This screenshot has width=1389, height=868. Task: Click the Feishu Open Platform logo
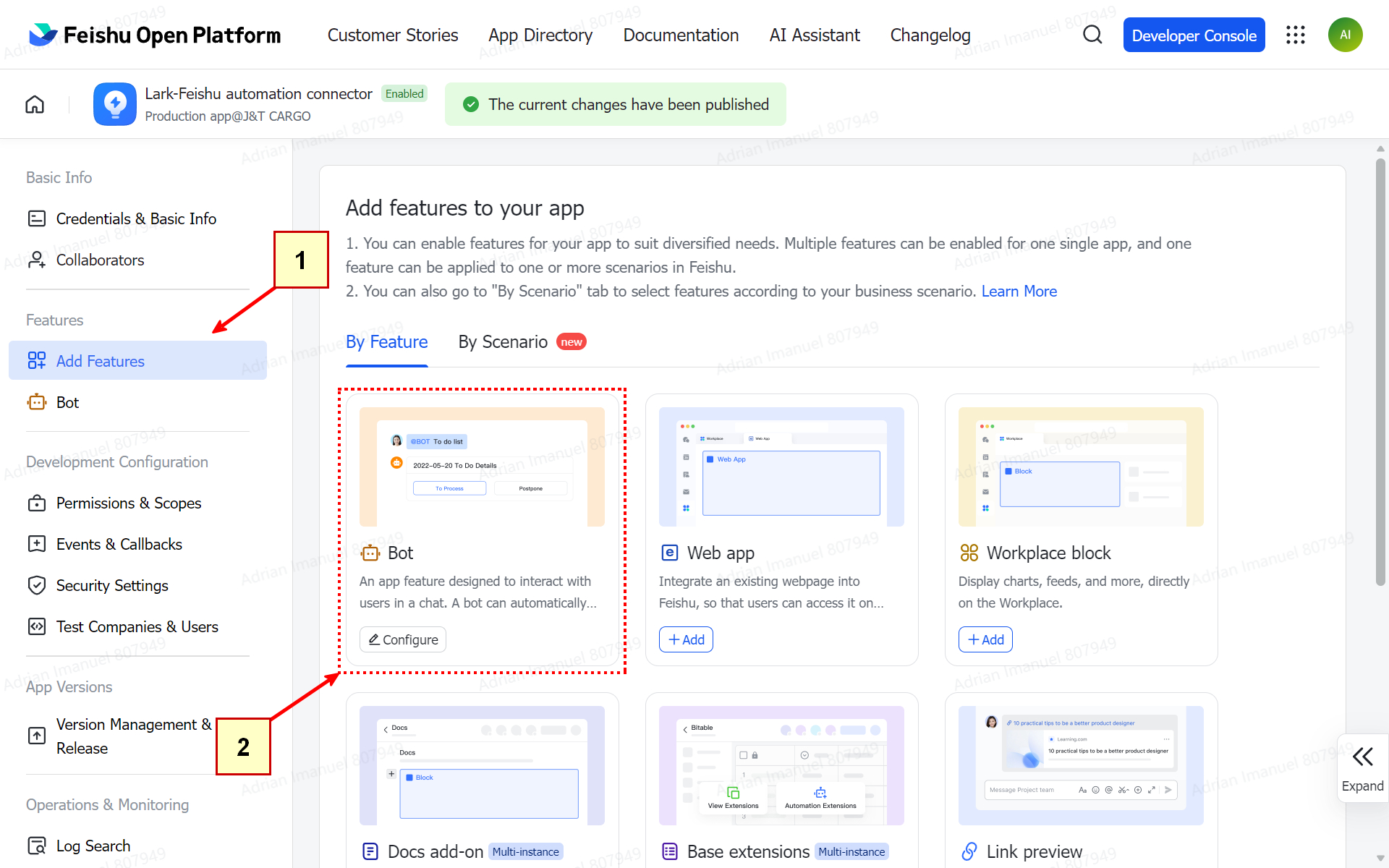coord(154,35)
